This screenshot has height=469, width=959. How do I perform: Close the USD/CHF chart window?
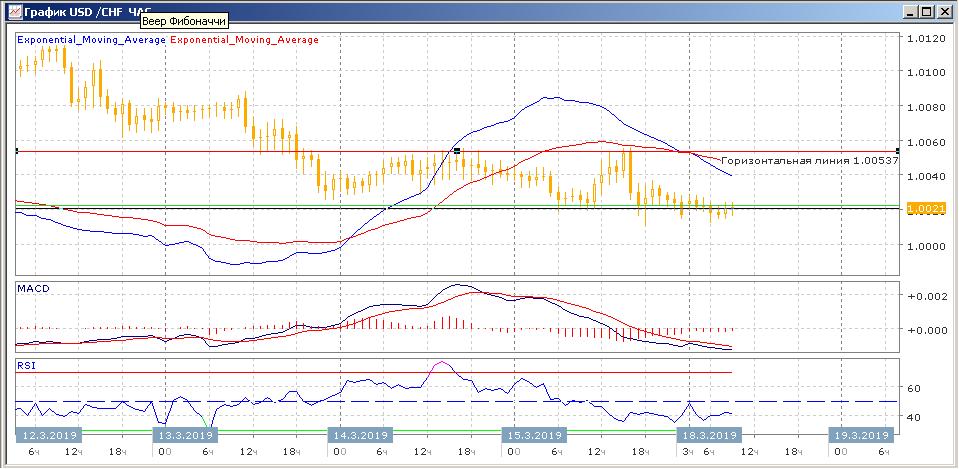pos(943,10)
